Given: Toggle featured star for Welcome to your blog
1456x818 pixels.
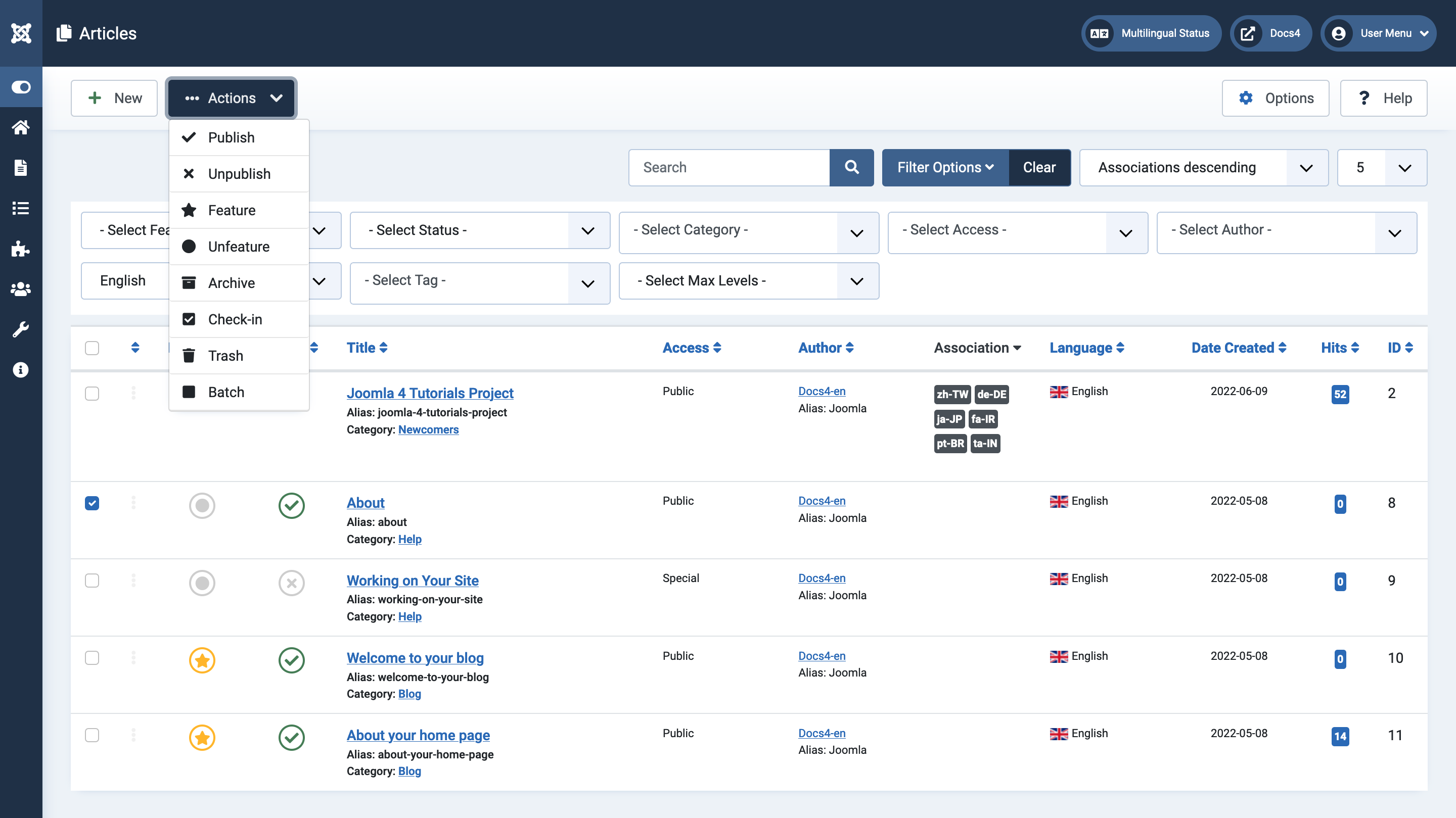Looking at the screenshot, I should click(202, 660).
